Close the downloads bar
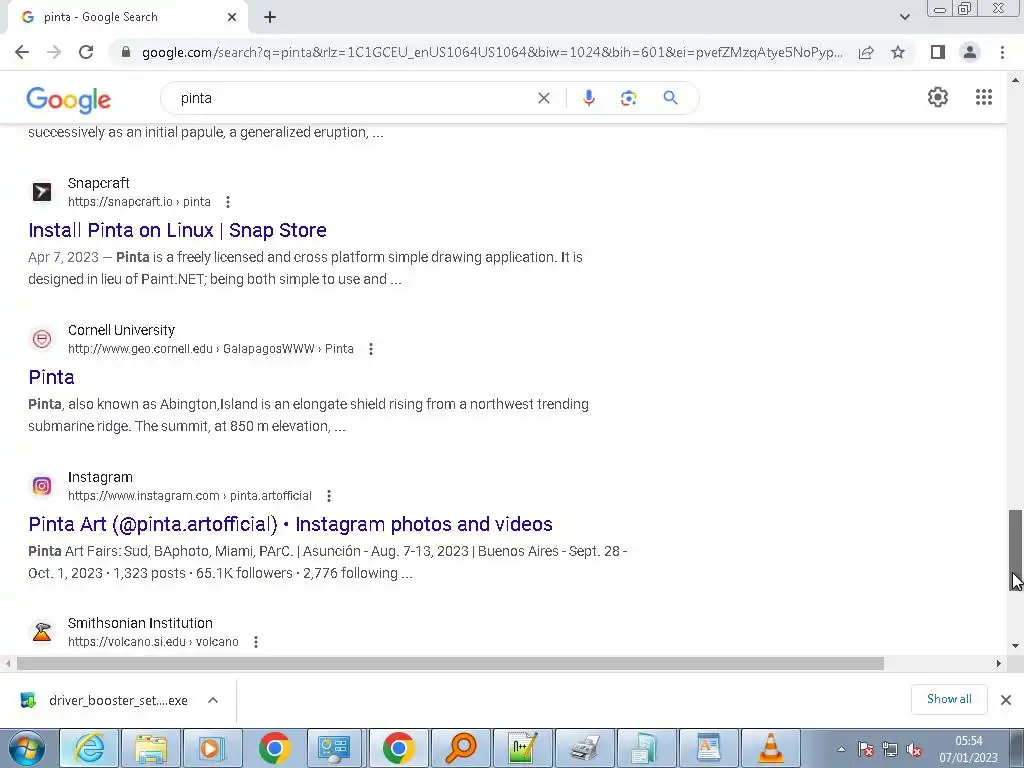The height and width of the screenshot is (768, 1024). pyautogui.click(x=1006, y=700)
